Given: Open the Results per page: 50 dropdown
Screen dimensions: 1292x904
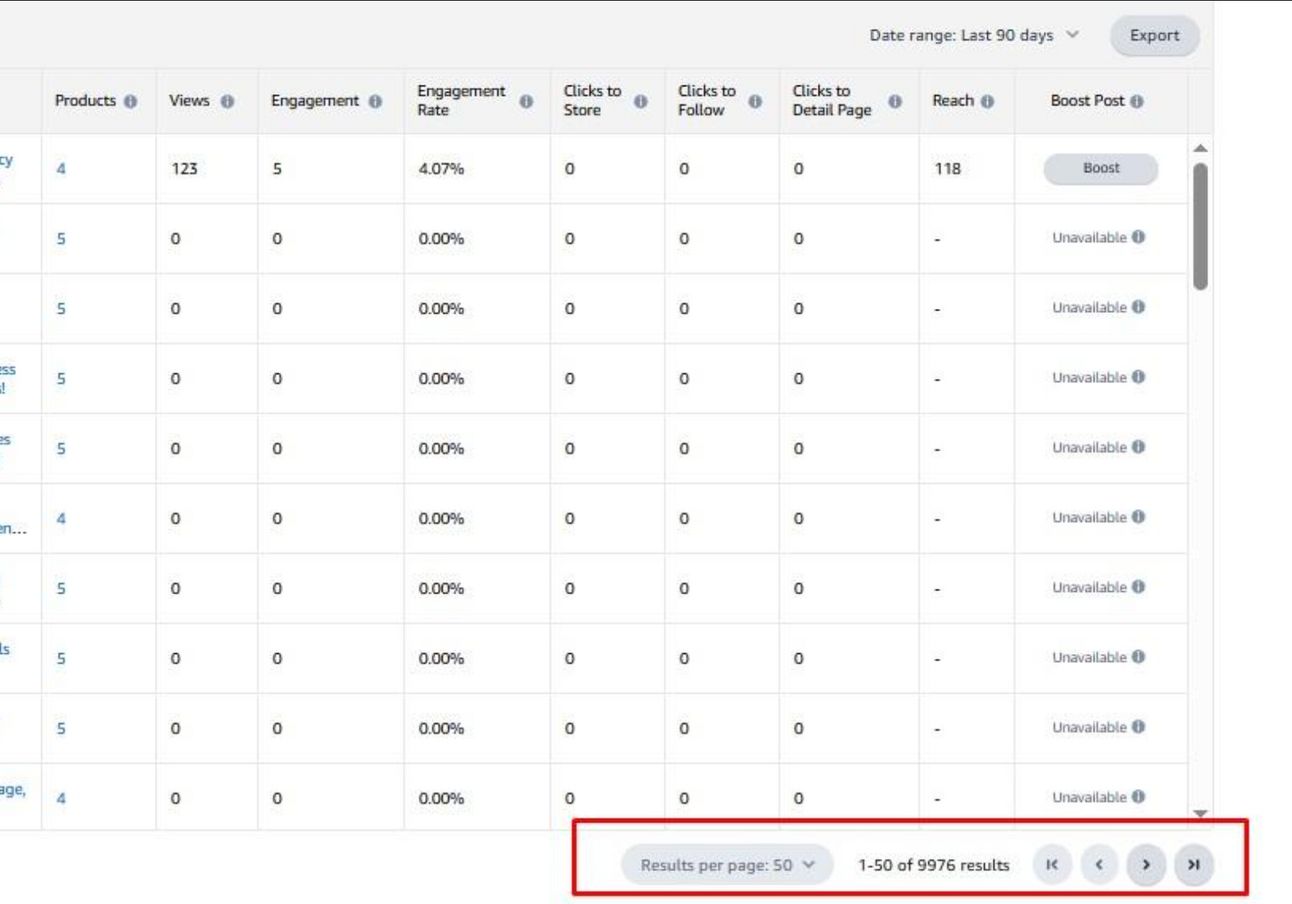Looking at the screenshot, I should (x=727, y=865).
